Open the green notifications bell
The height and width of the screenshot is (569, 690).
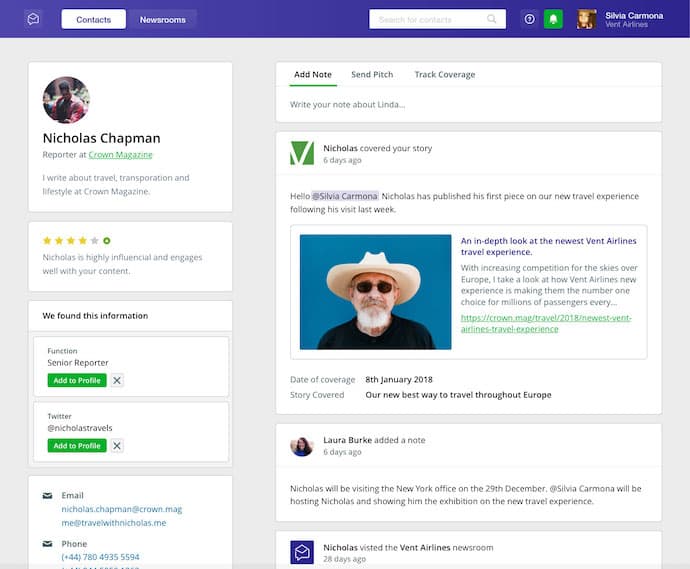553,19
